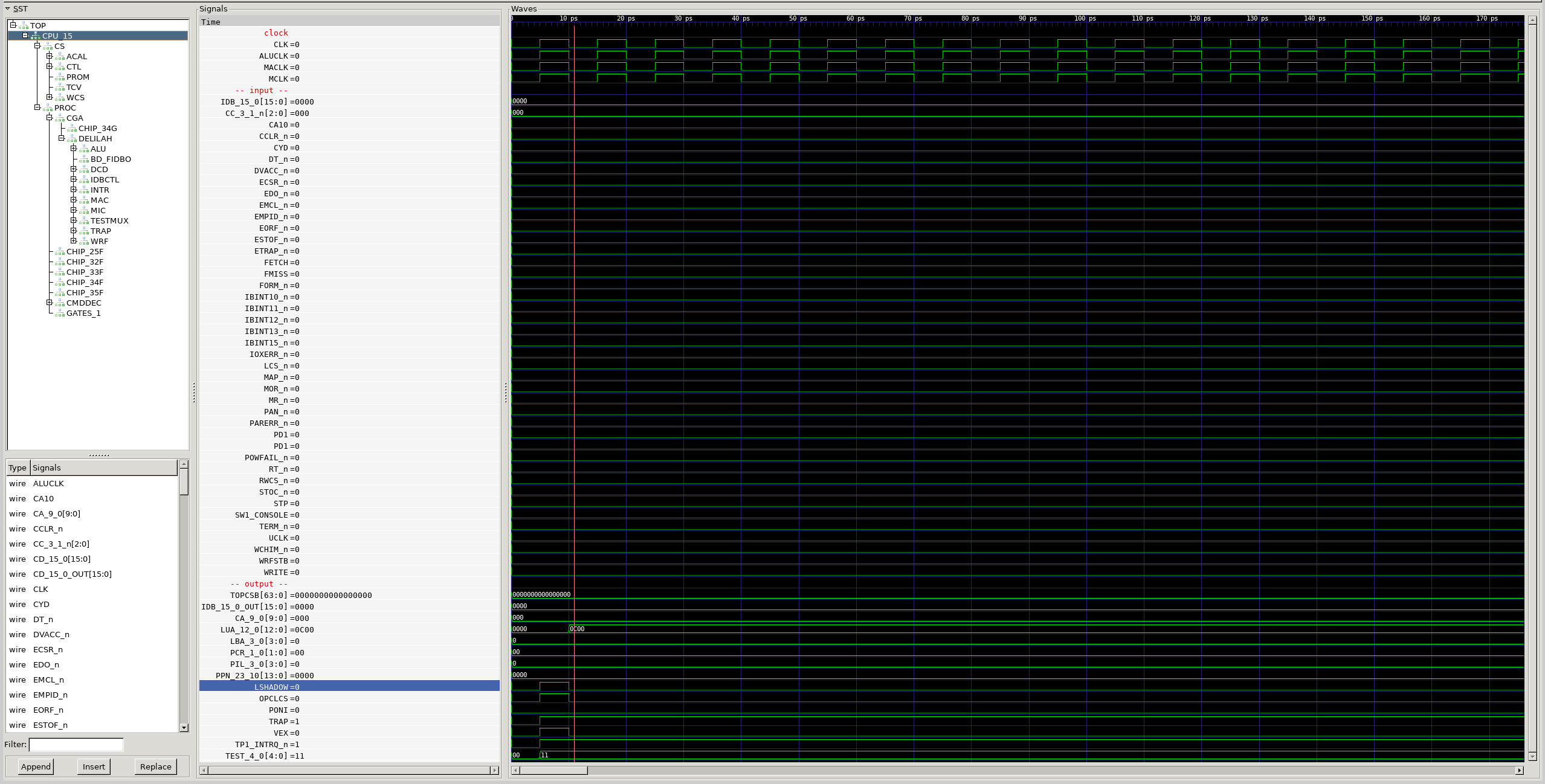Click waveform horizontal scrollbar right arrow
The image size is (1545, 784).
[1520, 770]
